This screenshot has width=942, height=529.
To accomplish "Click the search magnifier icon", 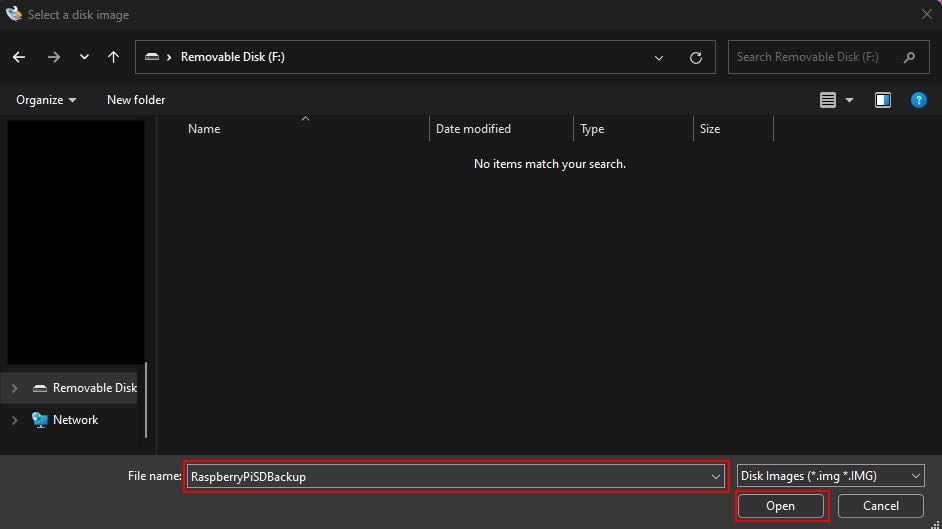I will (x=909, y=57).
